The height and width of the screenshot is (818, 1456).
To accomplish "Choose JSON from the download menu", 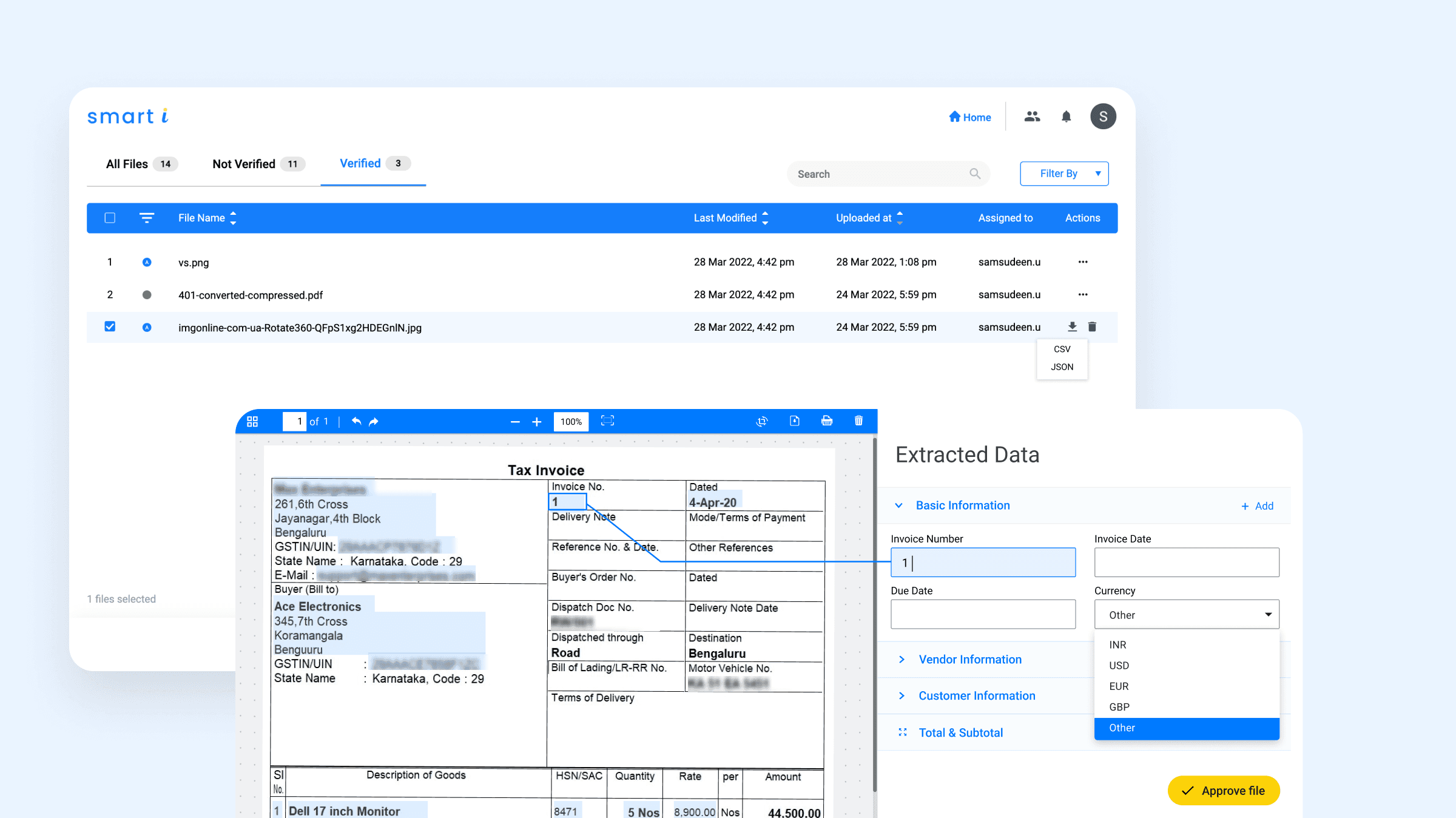I will pyautogui.click(x=1062, y=367).
